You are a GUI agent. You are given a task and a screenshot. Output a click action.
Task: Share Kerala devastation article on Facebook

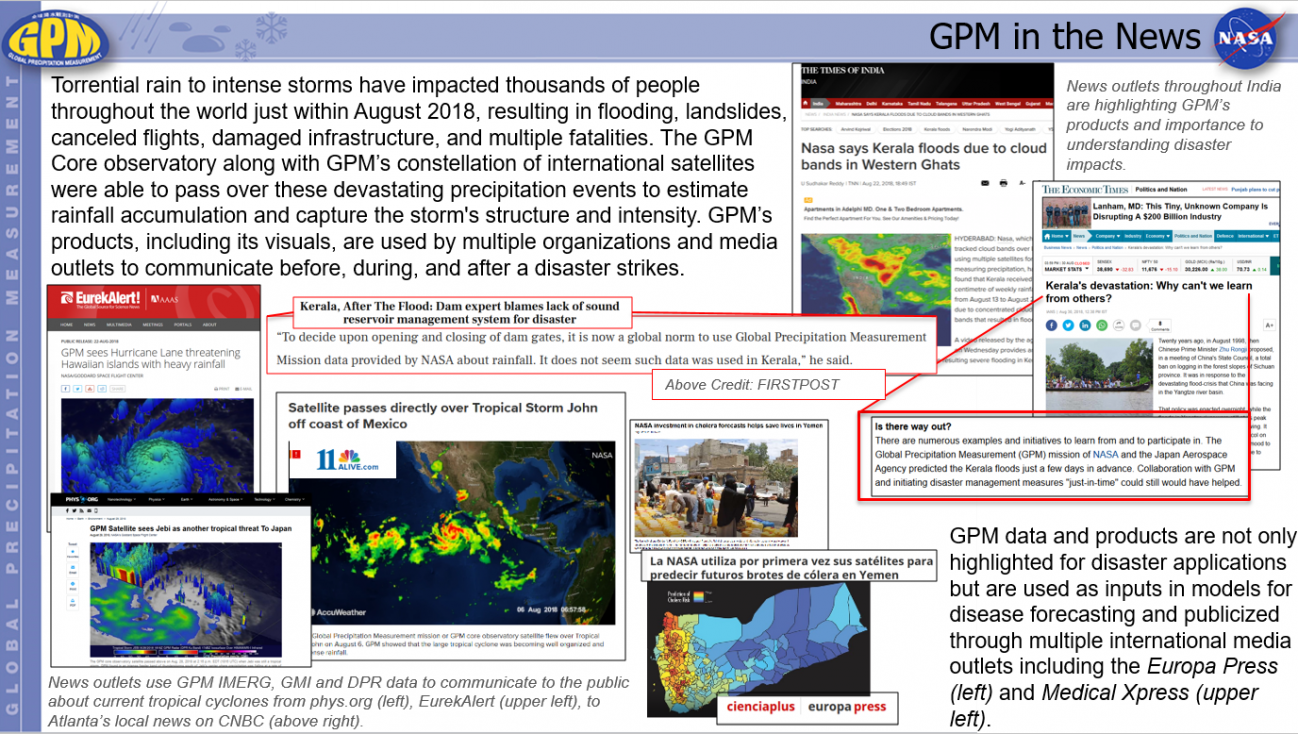tap(1051, 325)
